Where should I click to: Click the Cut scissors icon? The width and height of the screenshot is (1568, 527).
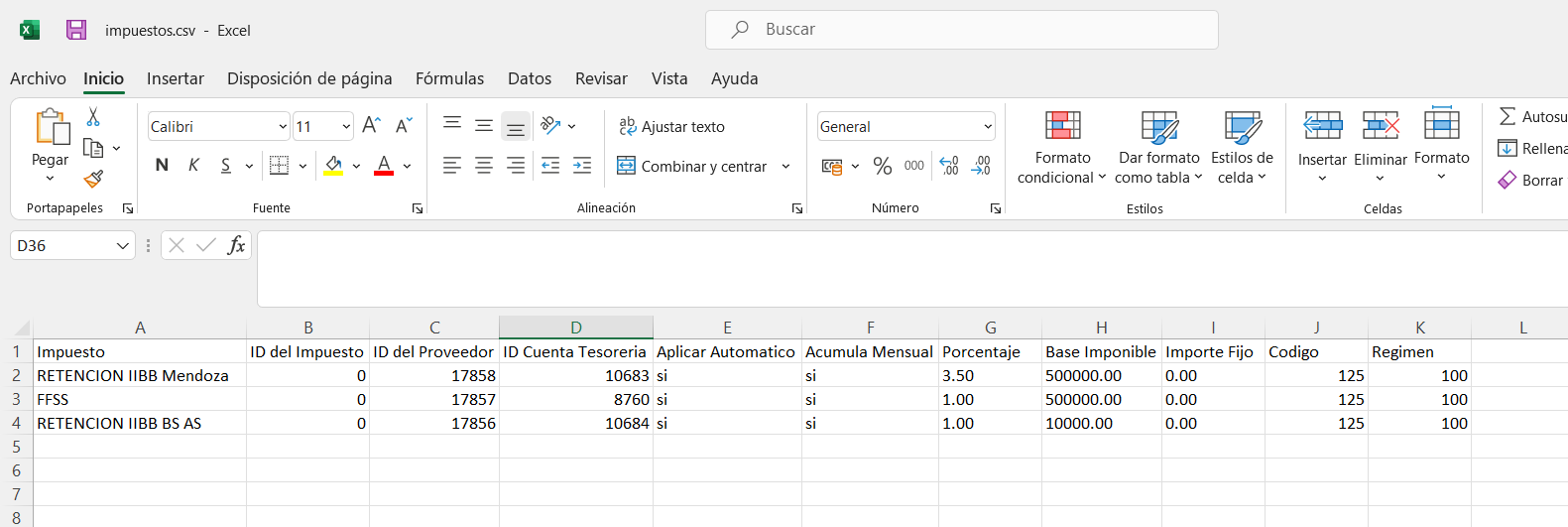(93, 117)
